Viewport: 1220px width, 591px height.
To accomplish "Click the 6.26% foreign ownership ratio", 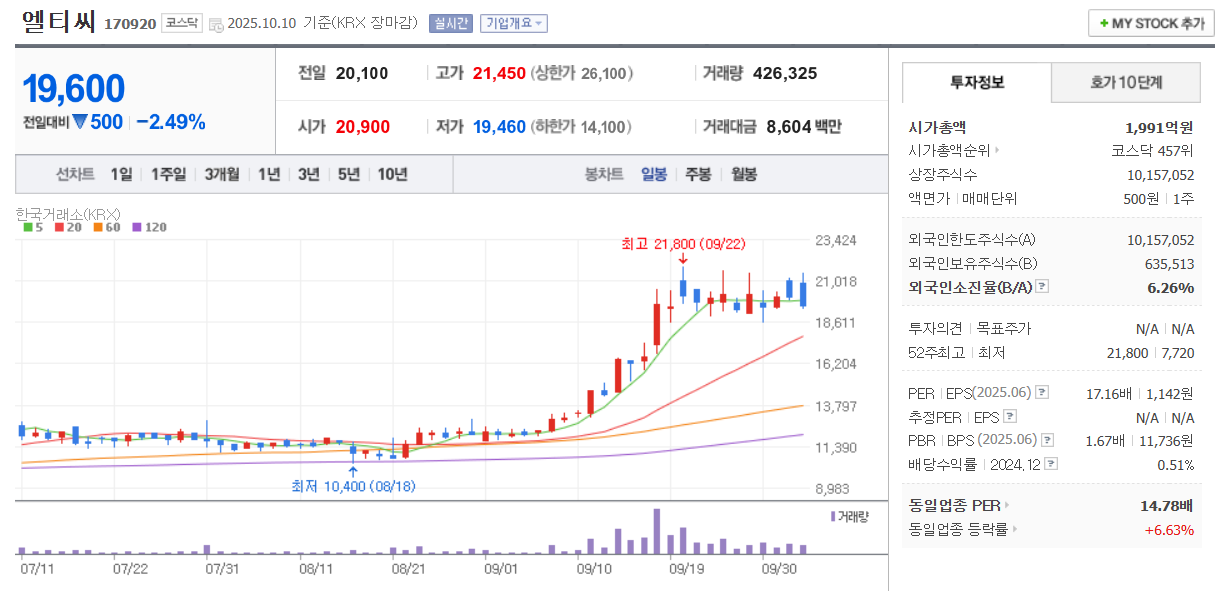I will pos(1171,287).
